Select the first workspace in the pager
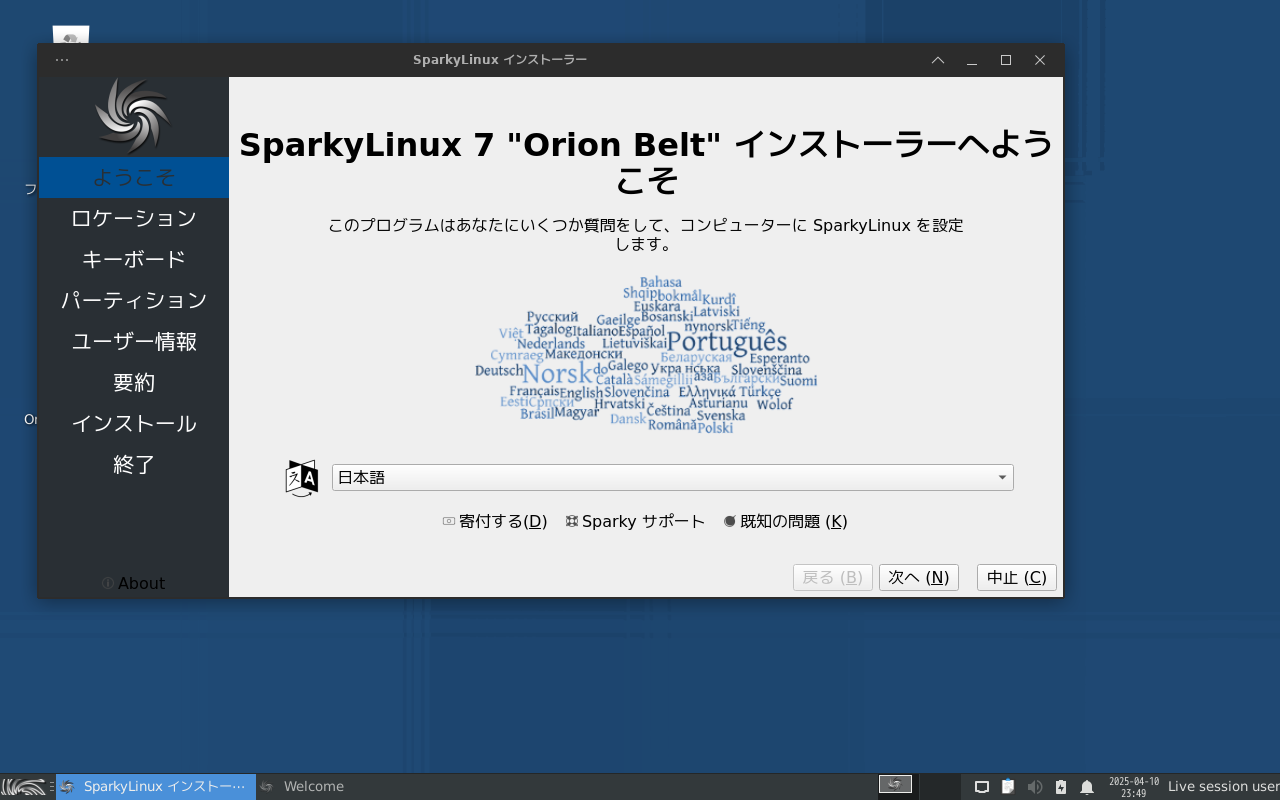 coord(895,785)
